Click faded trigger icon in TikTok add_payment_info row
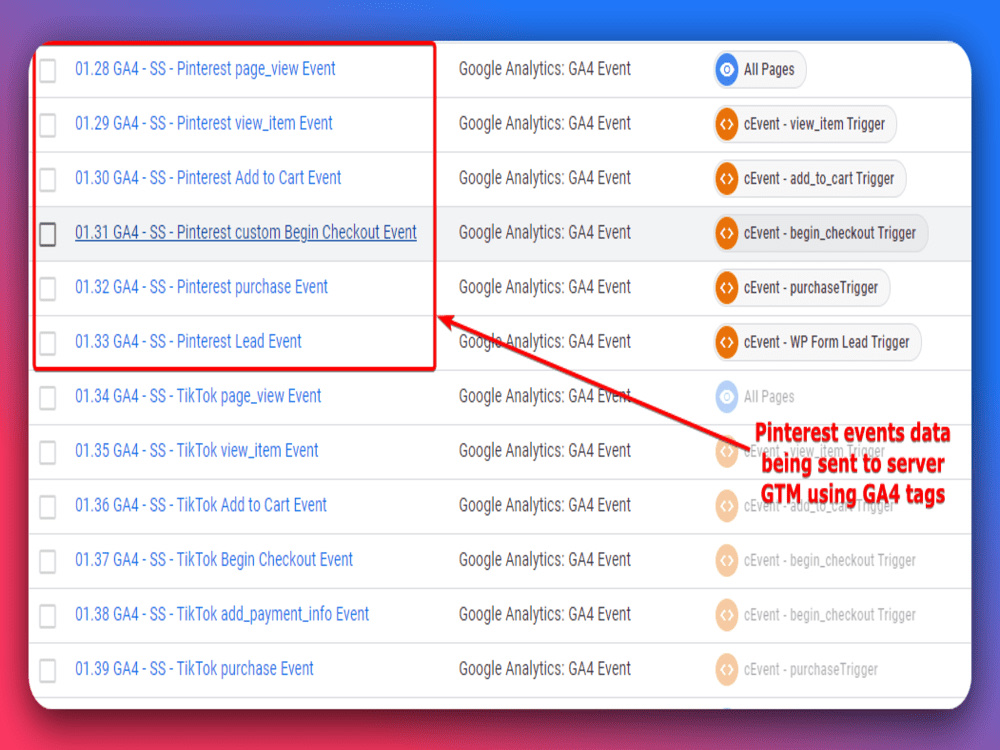Viewport: 1000px width, 750px height. pyautogui.click(x=726, y=615)
